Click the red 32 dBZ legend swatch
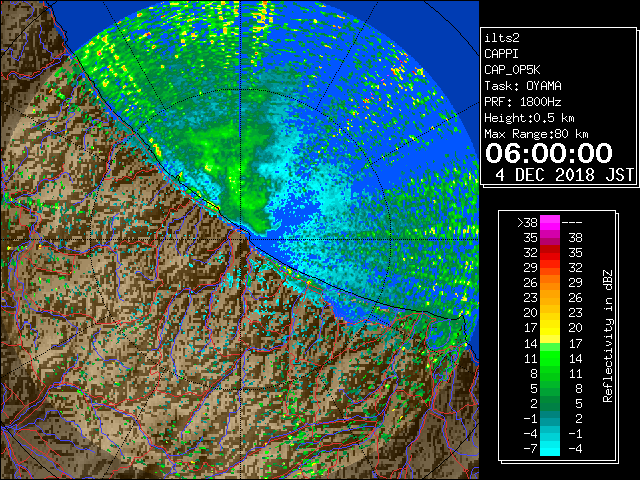This screenshot has width=640, height=480. pos(550,253)
